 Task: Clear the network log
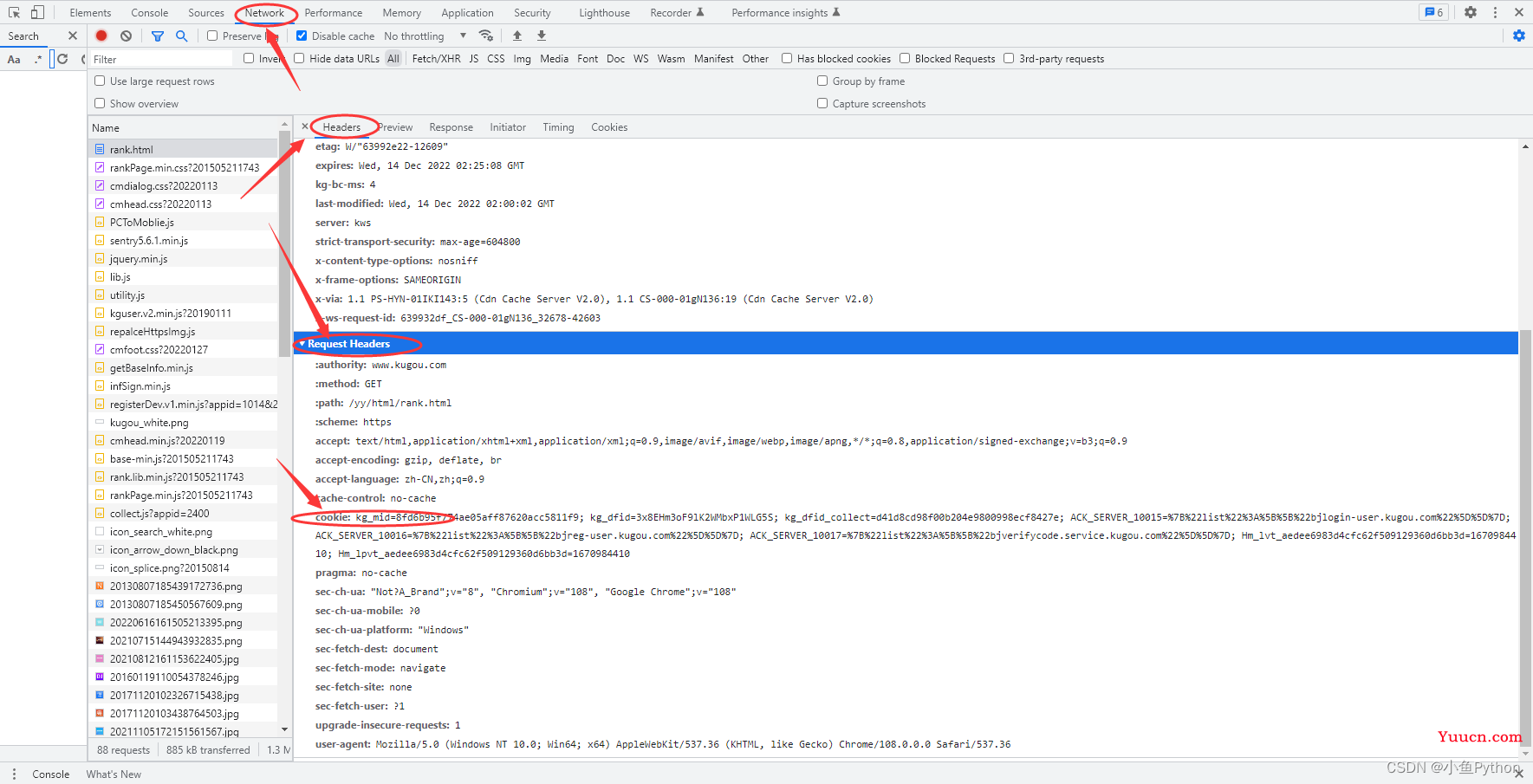(127, 36)
